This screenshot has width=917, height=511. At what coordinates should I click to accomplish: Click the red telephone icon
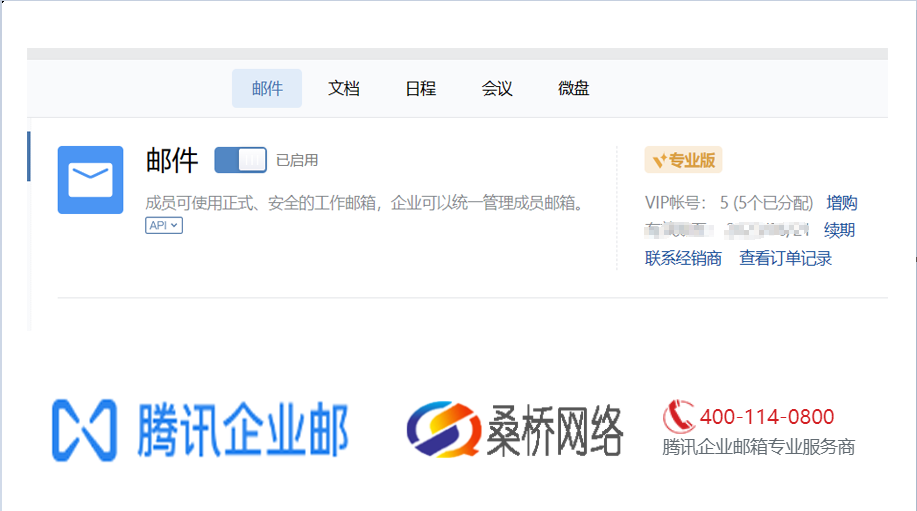(679, 415)
